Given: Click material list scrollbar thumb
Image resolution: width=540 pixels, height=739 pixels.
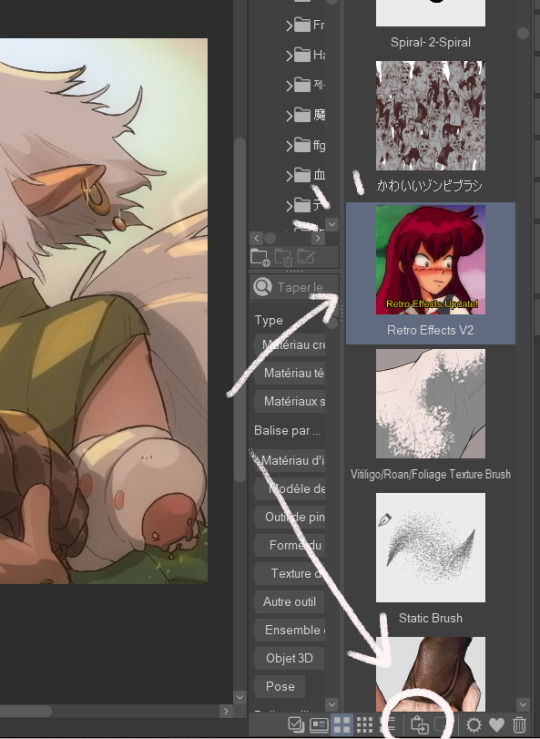Looking at the screenshot, I should 523,33.
